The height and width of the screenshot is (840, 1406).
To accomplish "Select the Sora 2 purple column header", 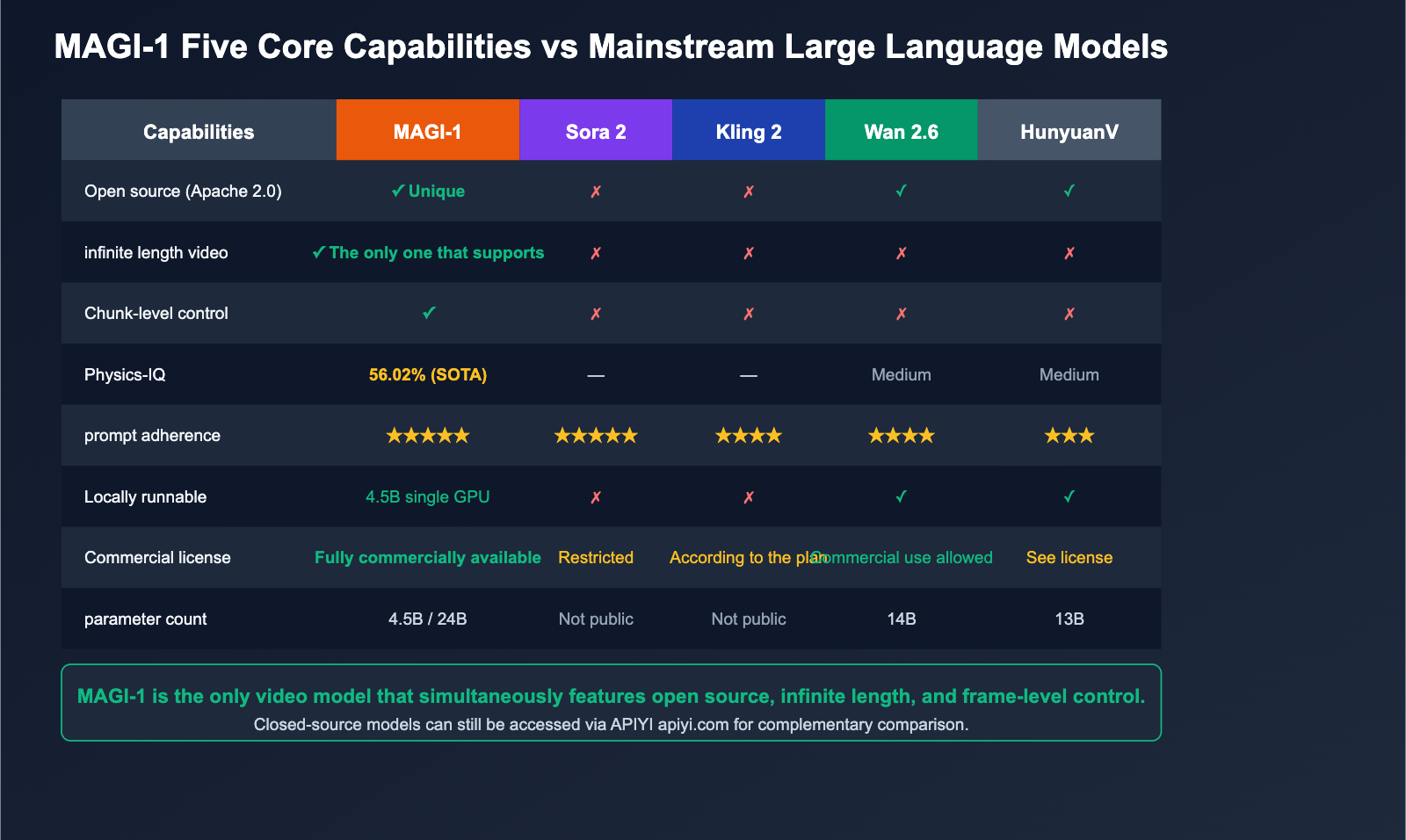I will (596, 132).
